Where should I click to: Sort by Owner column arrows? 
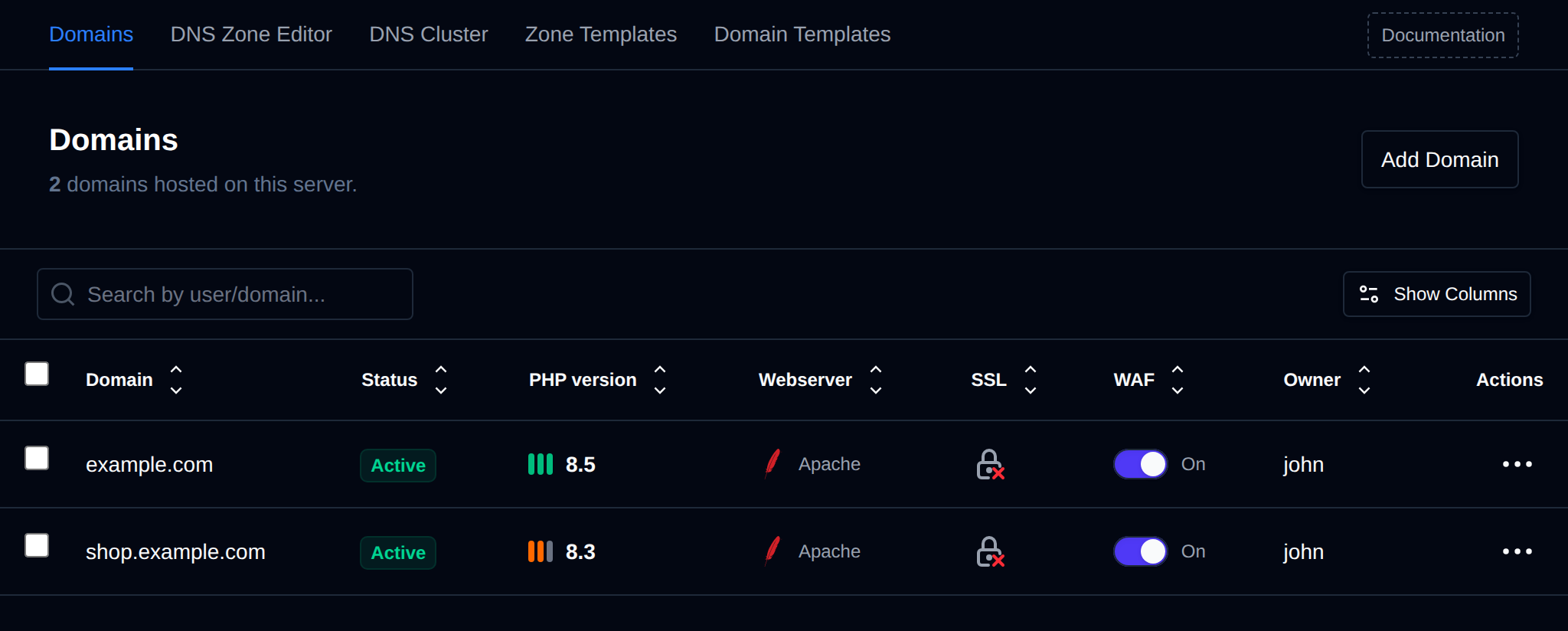pyautogui.click(x=1364, y=380)
